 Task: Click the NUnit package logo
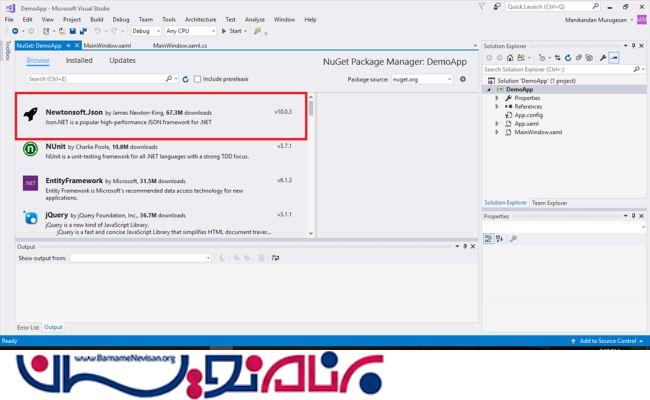[x=30, y=149]
